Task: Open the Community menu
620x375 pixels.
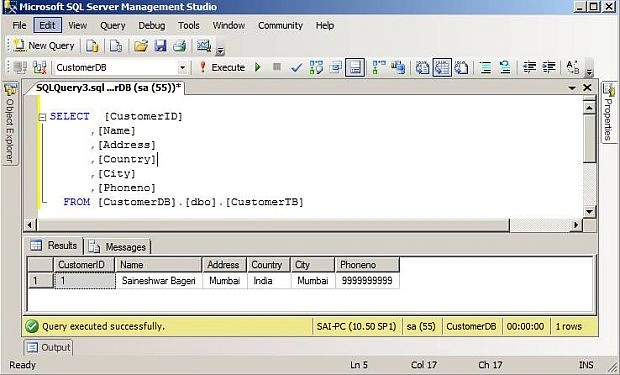Action: pos(280,26)
